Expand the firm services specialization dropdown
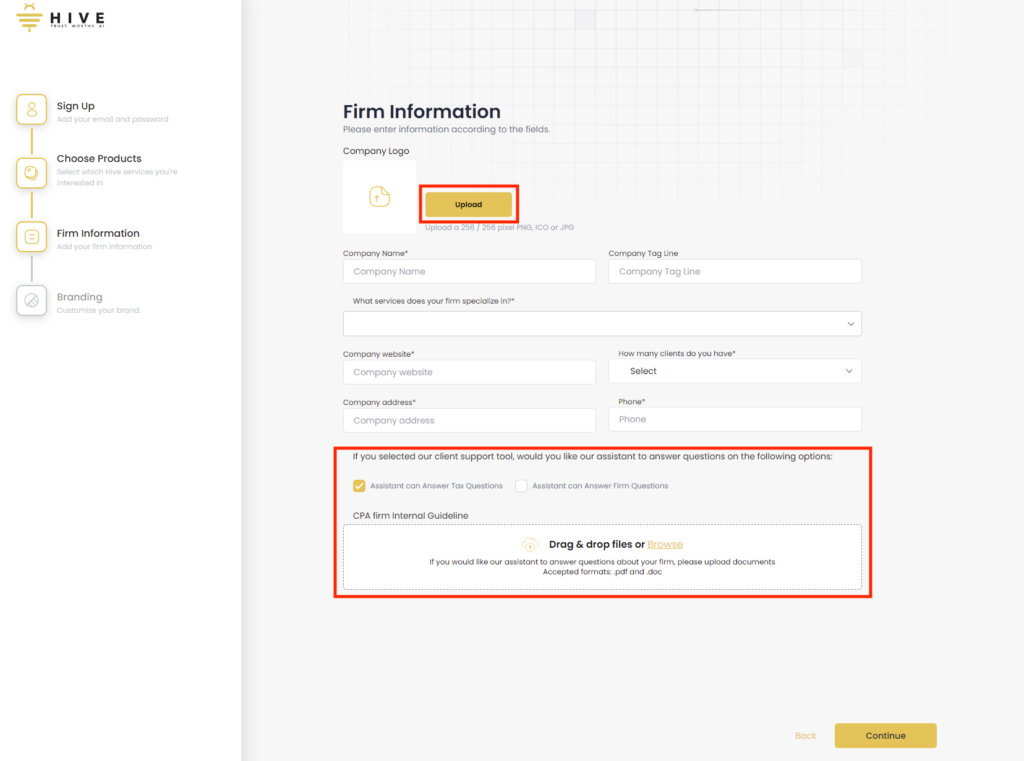1024x761 pixels. point(602,323)
